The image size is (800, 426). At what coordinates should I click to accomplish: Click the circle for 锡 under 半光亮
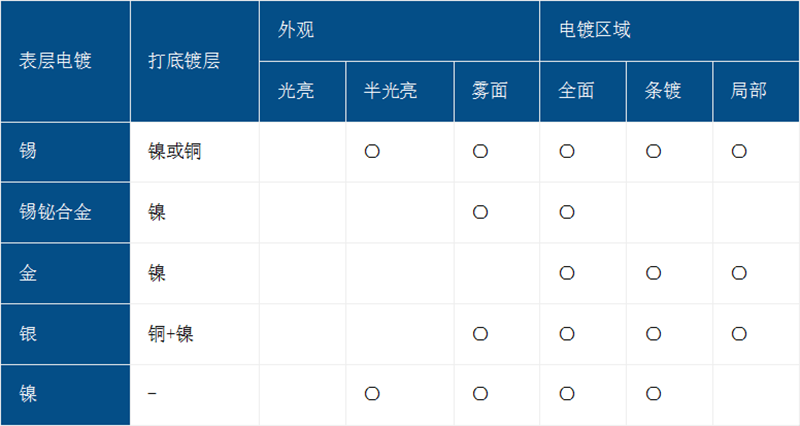click(372, 152)
